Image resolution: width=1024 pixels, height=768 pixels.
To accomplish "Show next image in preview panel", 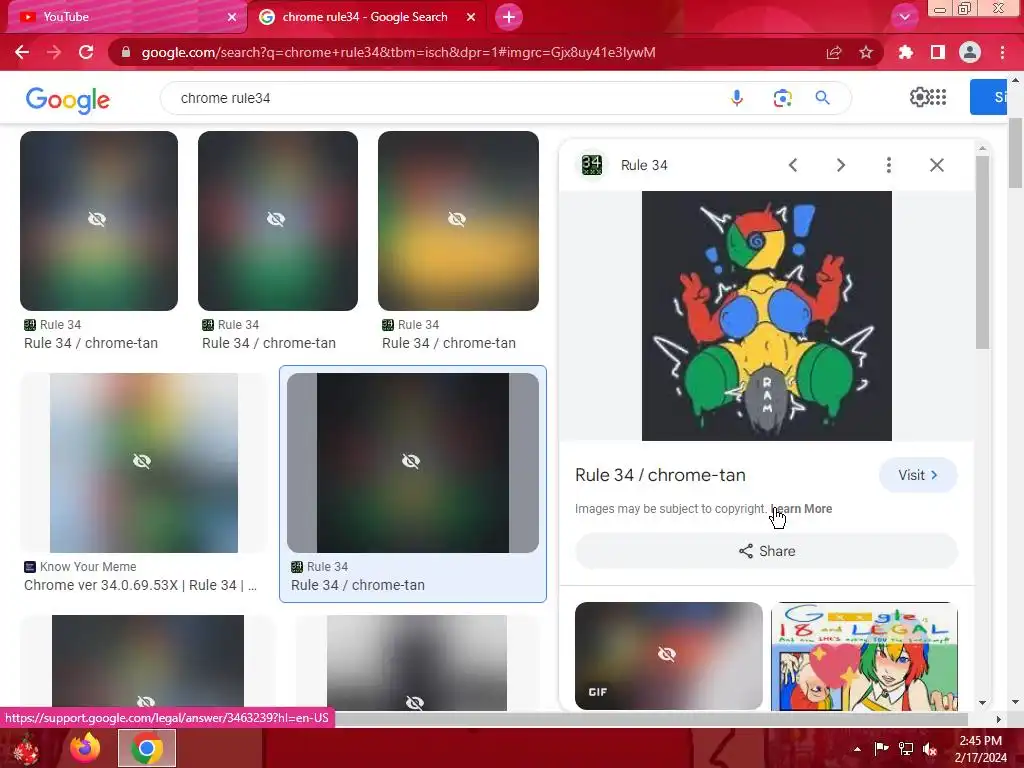I will [x=840, y=165].
